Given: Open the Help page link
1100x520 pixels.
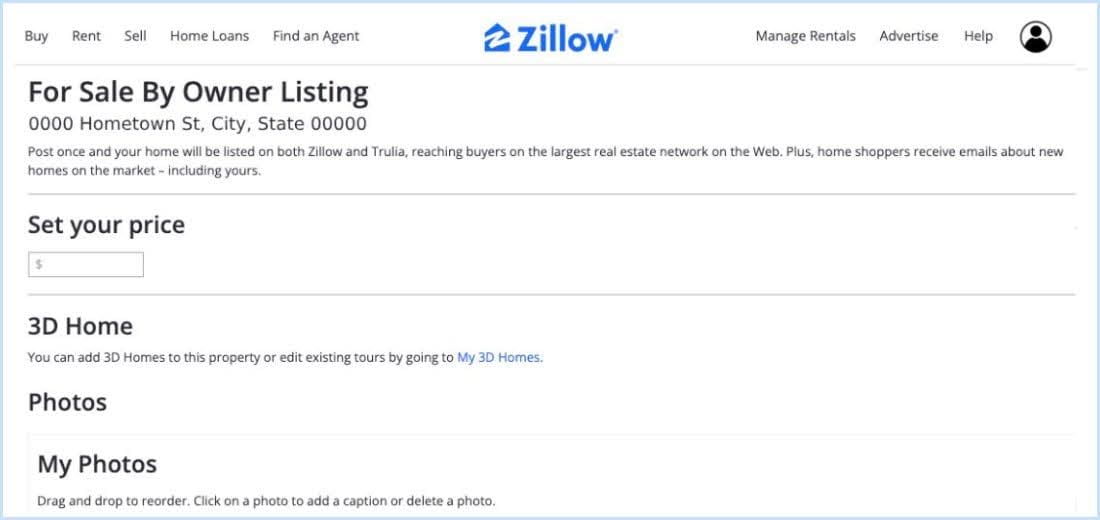Looking at the screenshot, I should point(978,36).
